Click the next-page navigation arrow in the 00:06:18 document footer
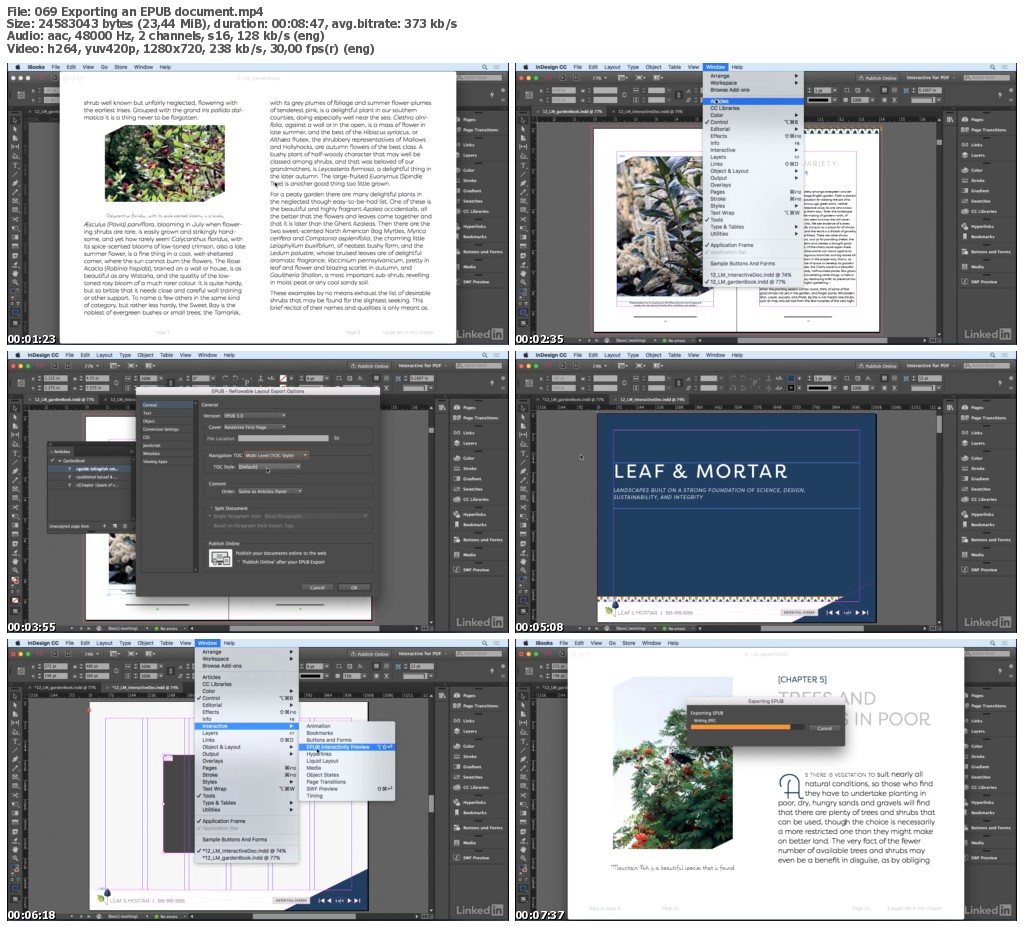Viewport: 1024px width, 927px height. 349,900
